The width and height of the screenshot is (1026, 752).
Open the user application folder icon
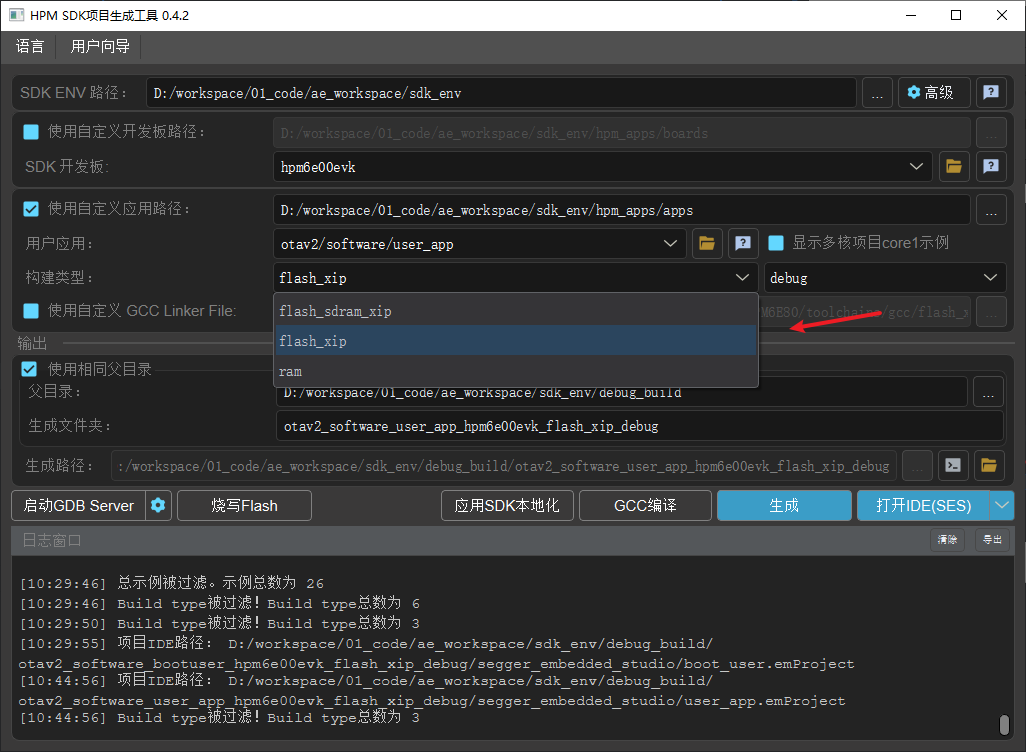[x=707, y=243]
